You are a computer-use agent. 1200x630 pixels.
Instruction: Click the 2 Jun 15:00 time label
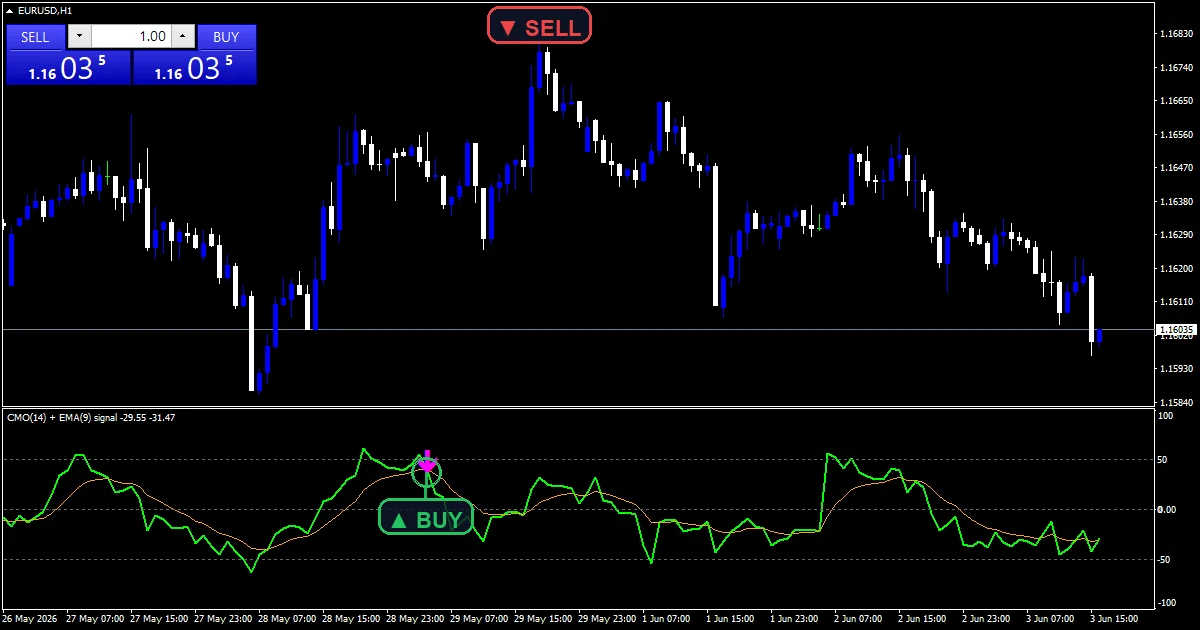click(x=923, y=619)
